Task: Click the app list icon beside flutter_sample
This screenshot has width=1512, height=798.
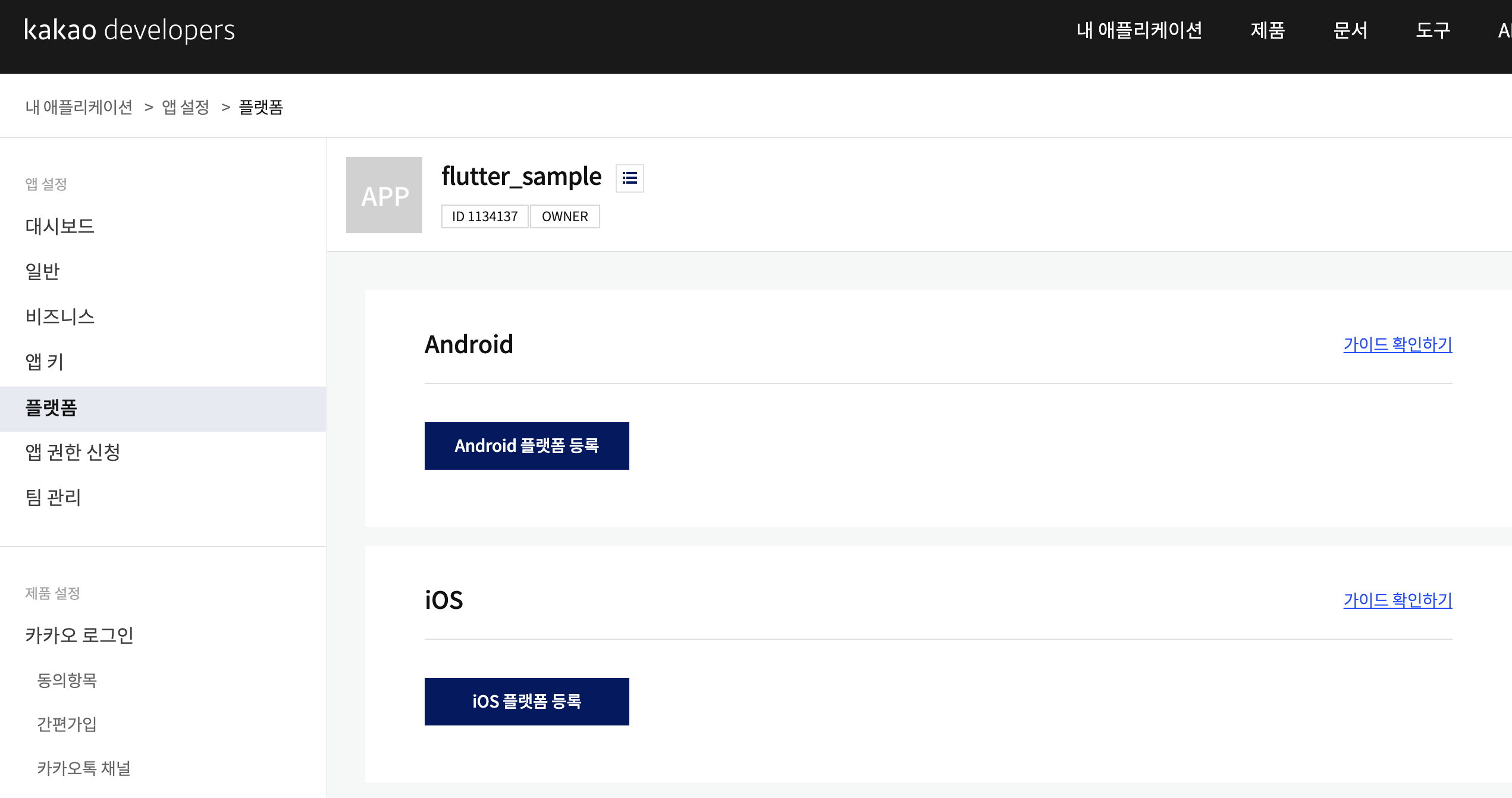Action: (x=629, y=178)
